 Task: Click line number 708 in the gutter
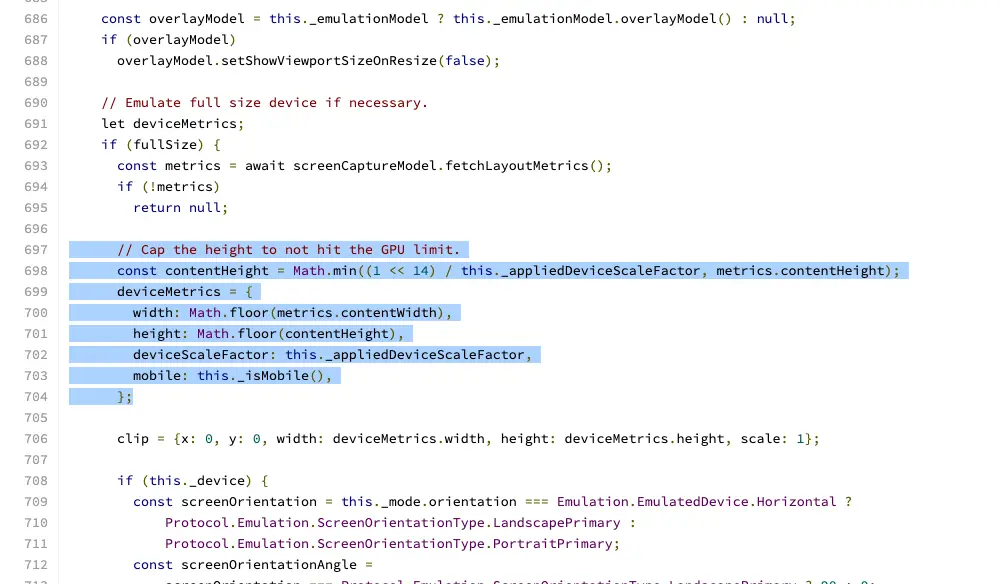click(x=36, y=481)
